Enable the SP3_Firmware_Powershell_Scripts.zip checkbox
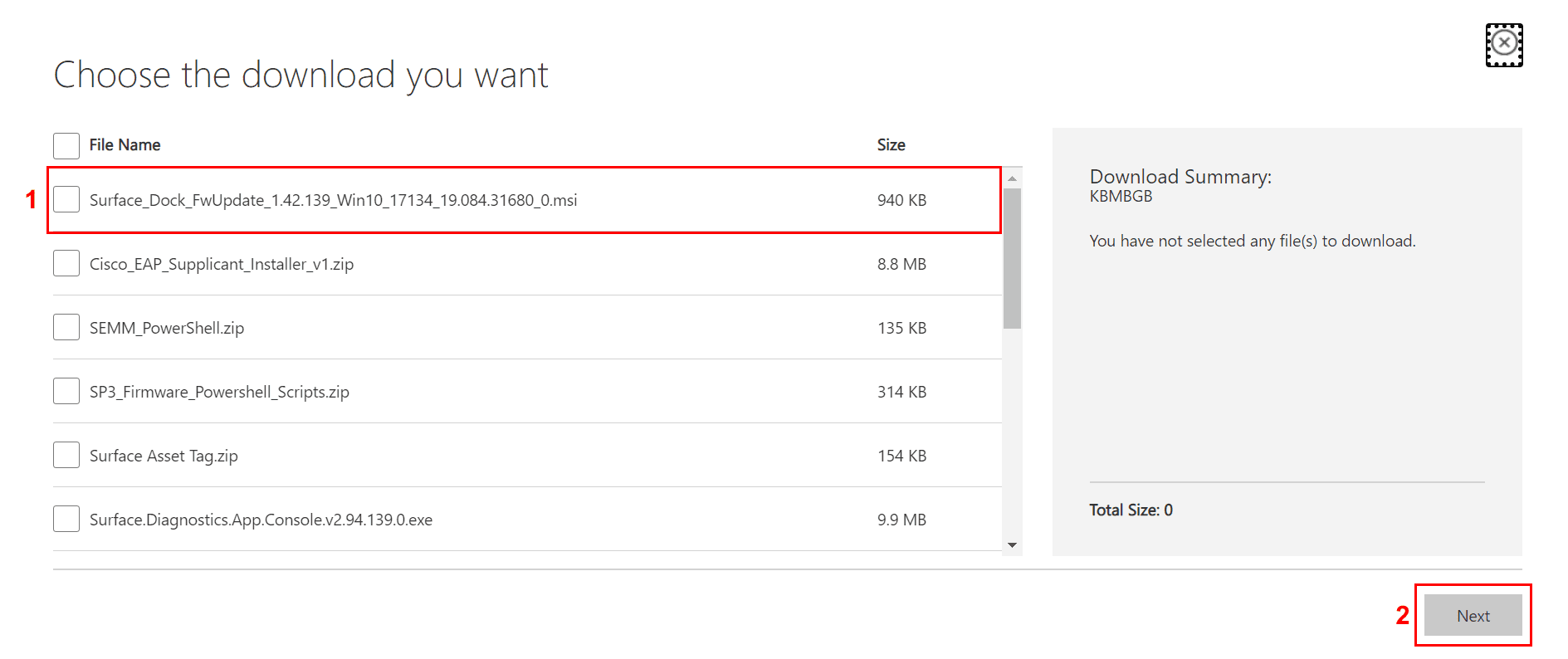 (x=66, y=391)
